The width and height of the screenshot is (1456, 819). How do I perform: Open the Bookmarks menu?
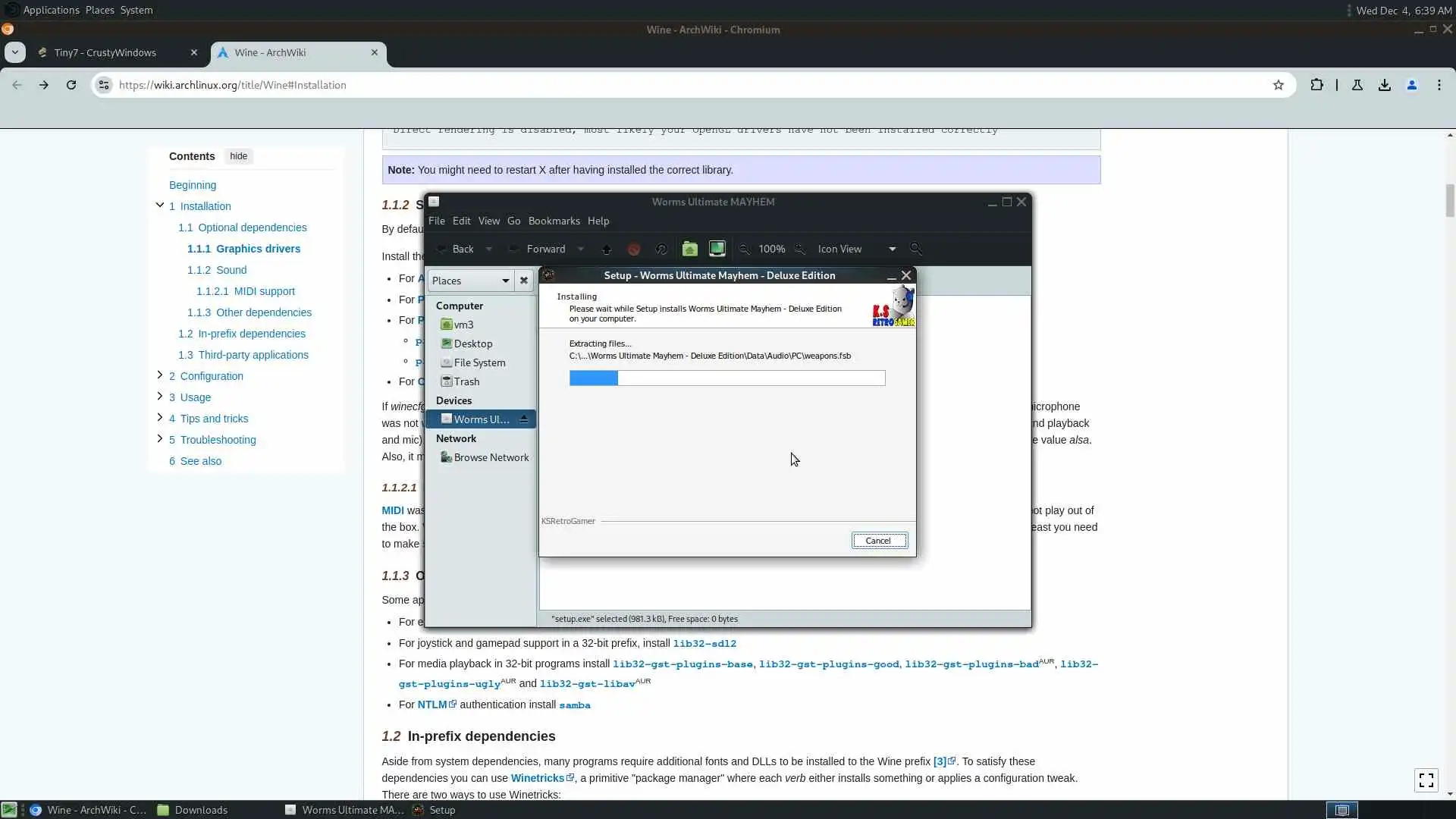554,221
